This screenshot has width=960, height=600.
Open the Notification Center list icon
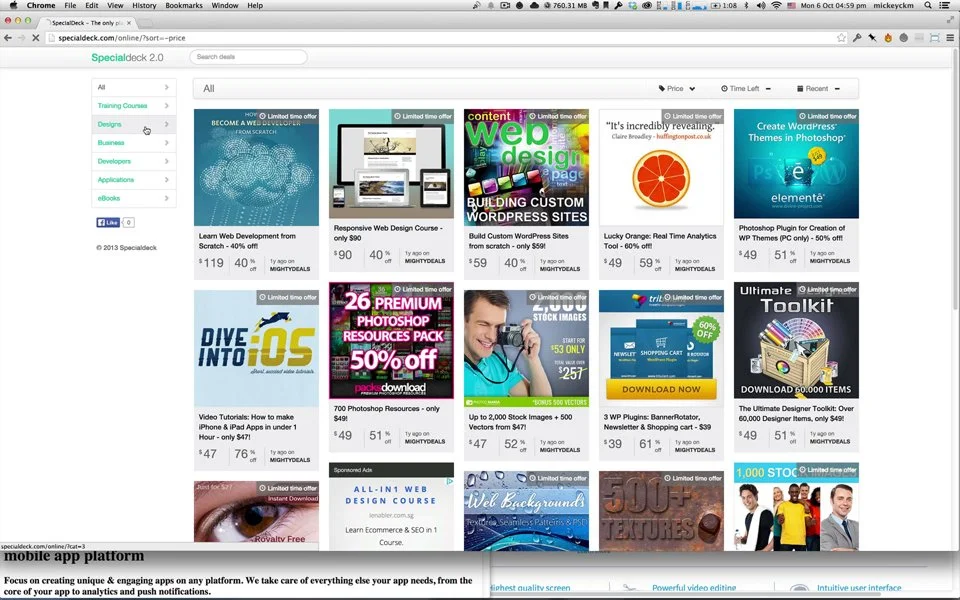[945, 6]
